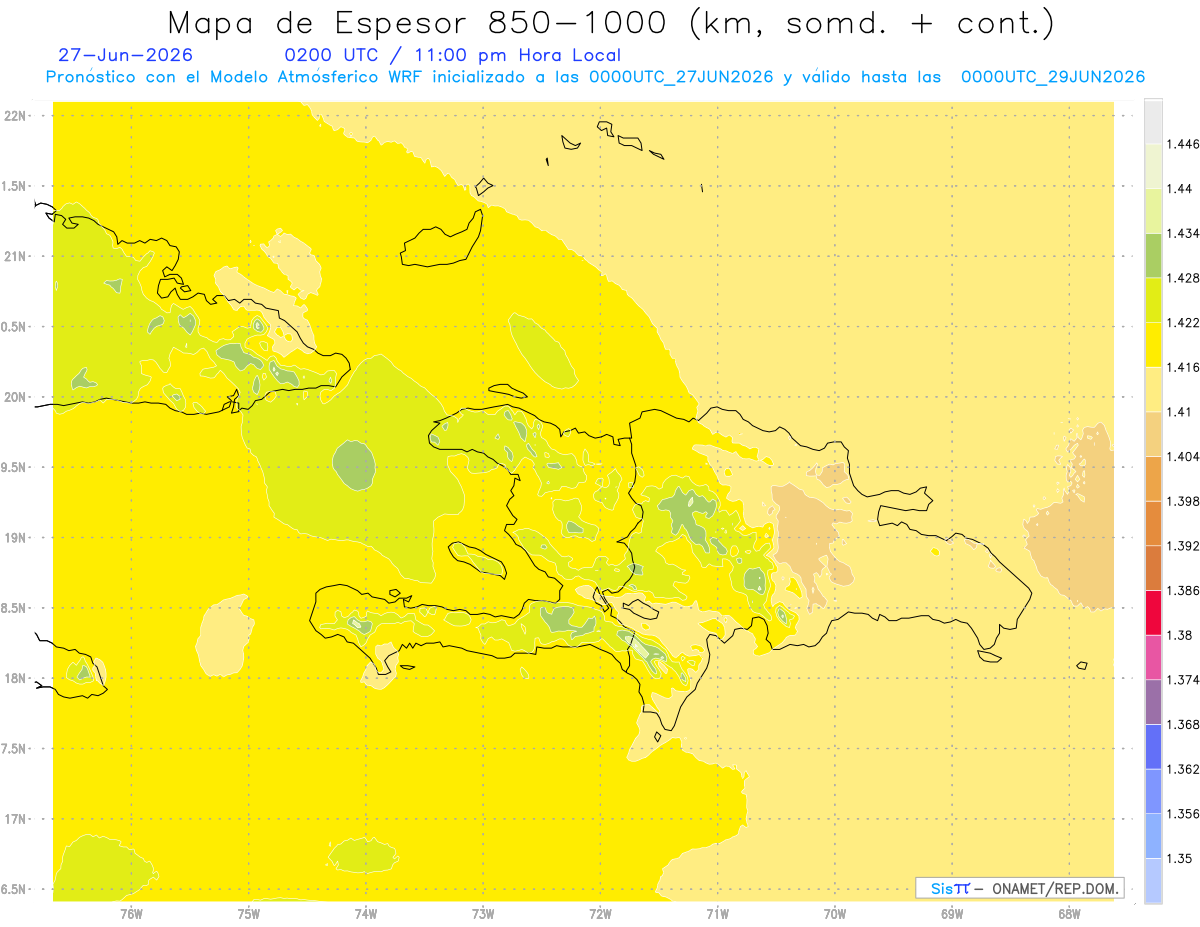Click the '0200 UTC / 11:00 pm Hora Local' time text
1200x927 pixels.
(453, 56)
